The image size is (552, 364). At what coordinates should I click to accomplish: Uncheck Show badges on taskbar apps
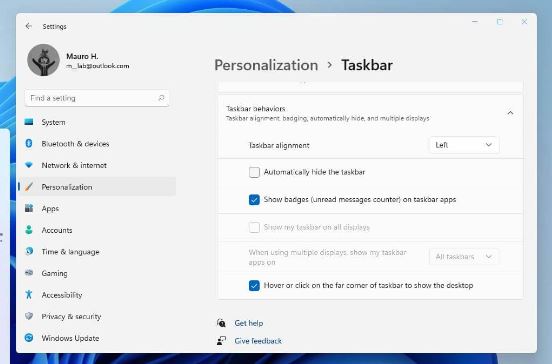254,200
